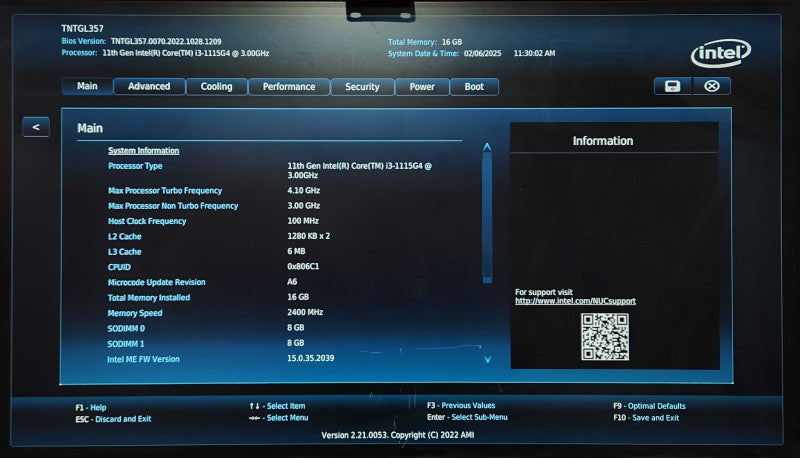Click the scroll up arrow

487,147
